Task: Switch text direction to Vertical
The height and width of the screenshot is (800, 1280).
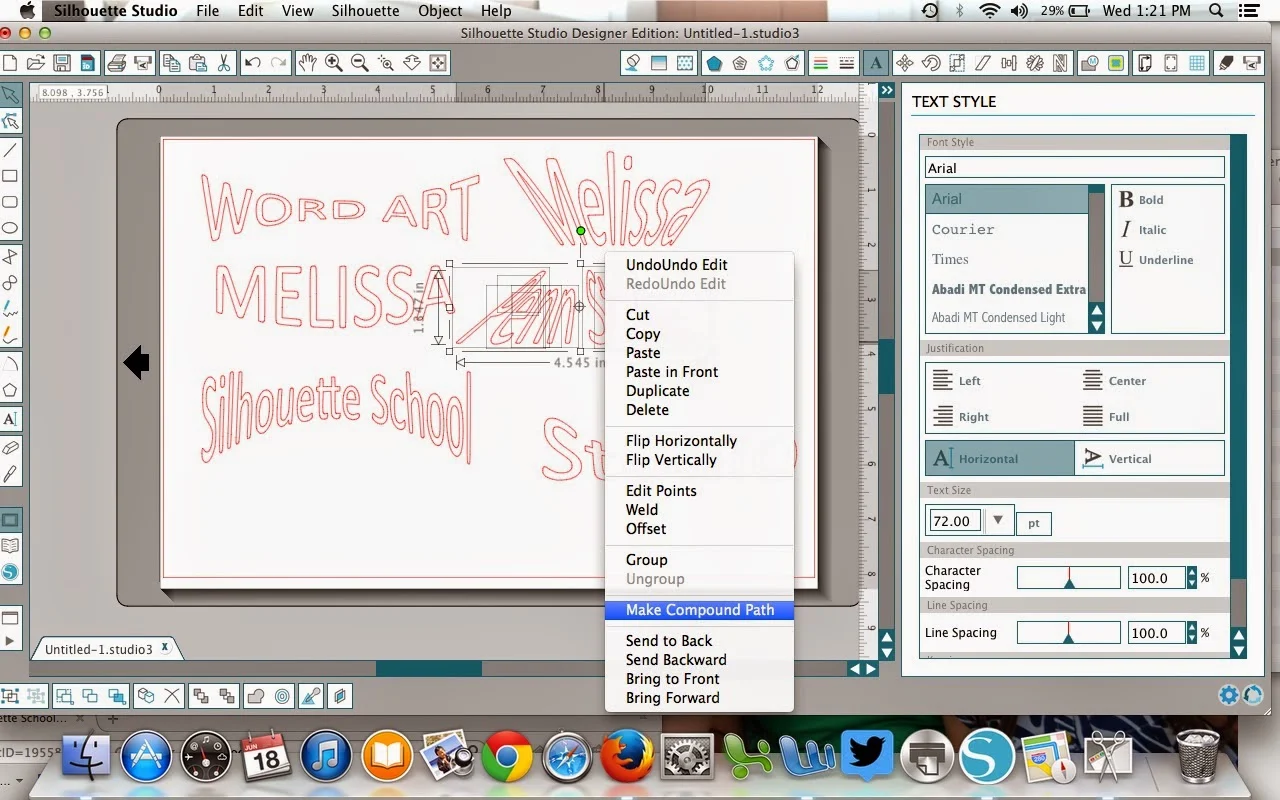Action: coord(1149,458)
